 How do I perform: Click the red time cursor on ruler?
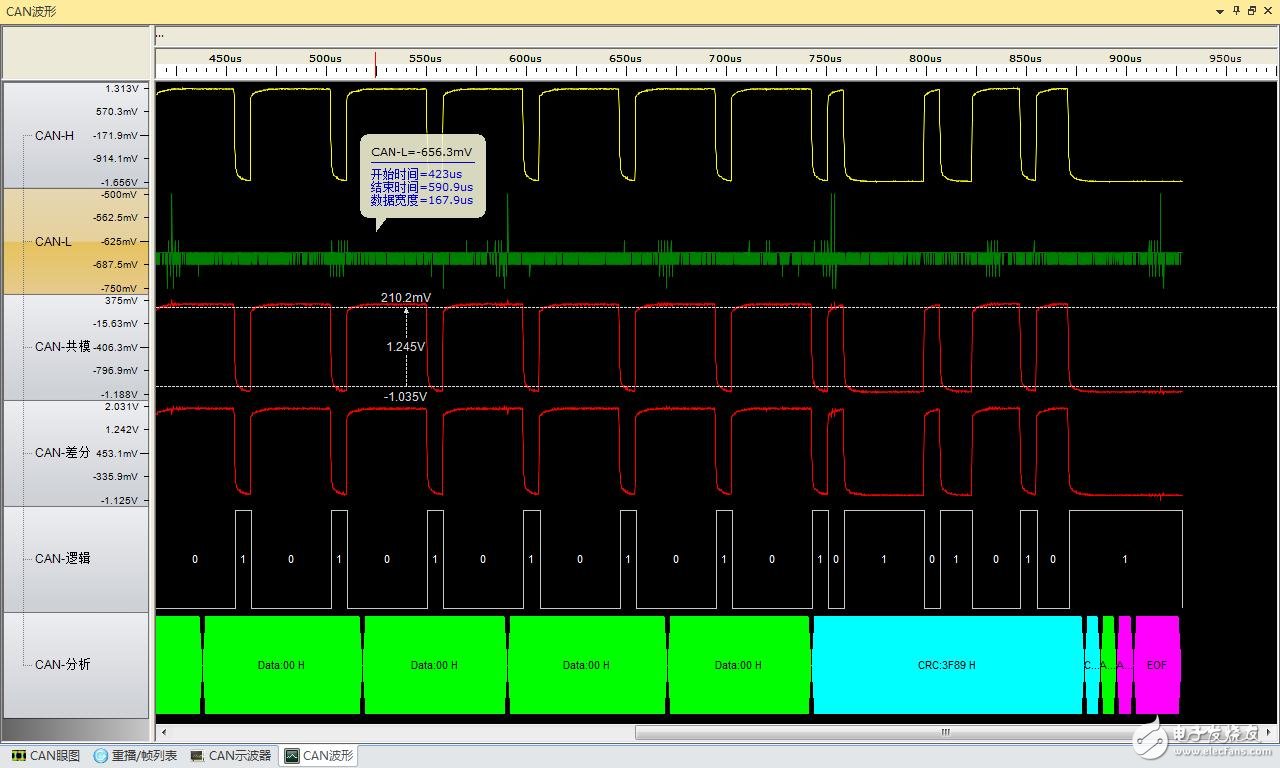pos(376,64)
